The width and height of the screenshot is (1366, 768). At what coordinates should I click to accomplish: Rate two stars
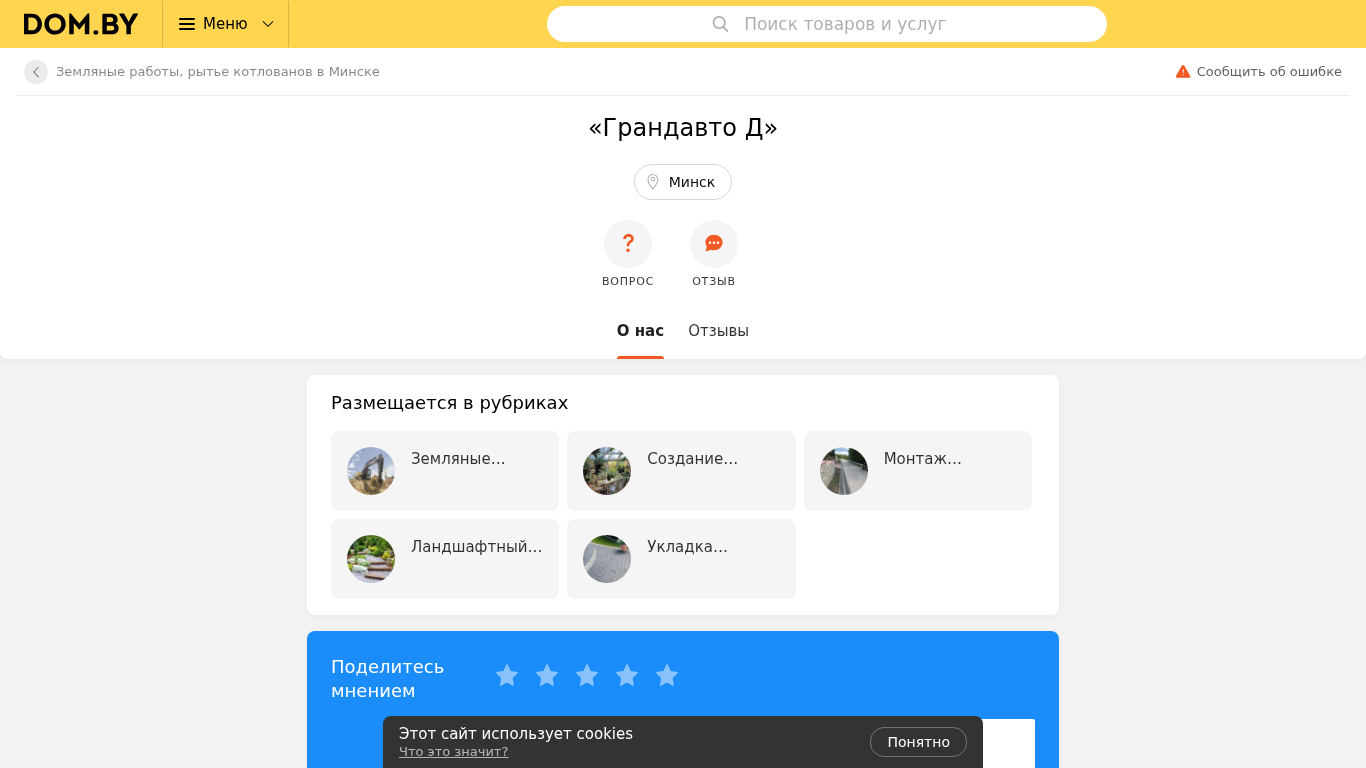[x=547, y=676]
